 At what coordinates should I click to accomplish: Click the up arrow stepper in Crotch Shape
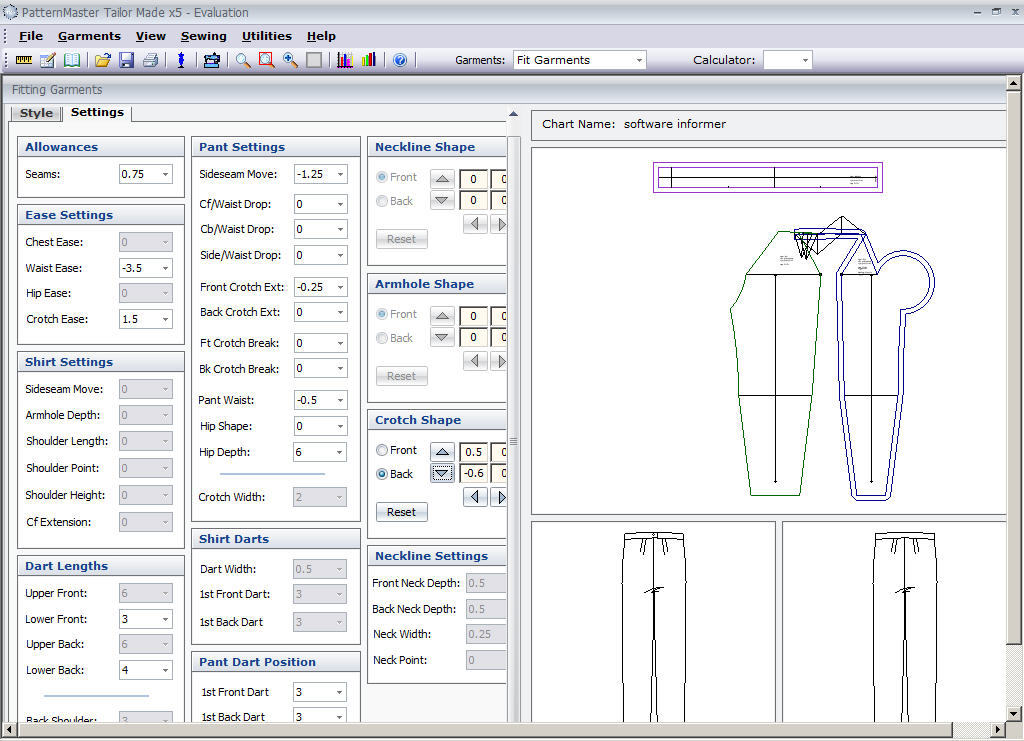pyautogui.click(x=442, y=451)
